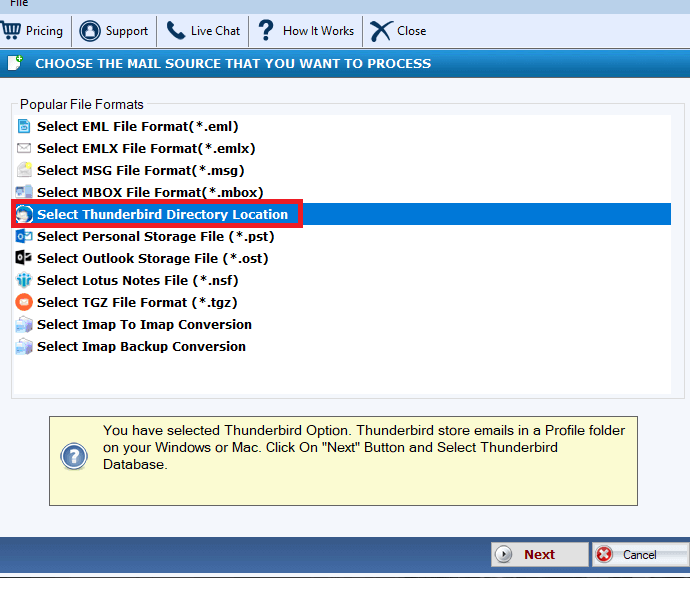This screenshot has height=607, width=690.
Task: Click the Thunderbird logo icon
Action: point(24,214)
